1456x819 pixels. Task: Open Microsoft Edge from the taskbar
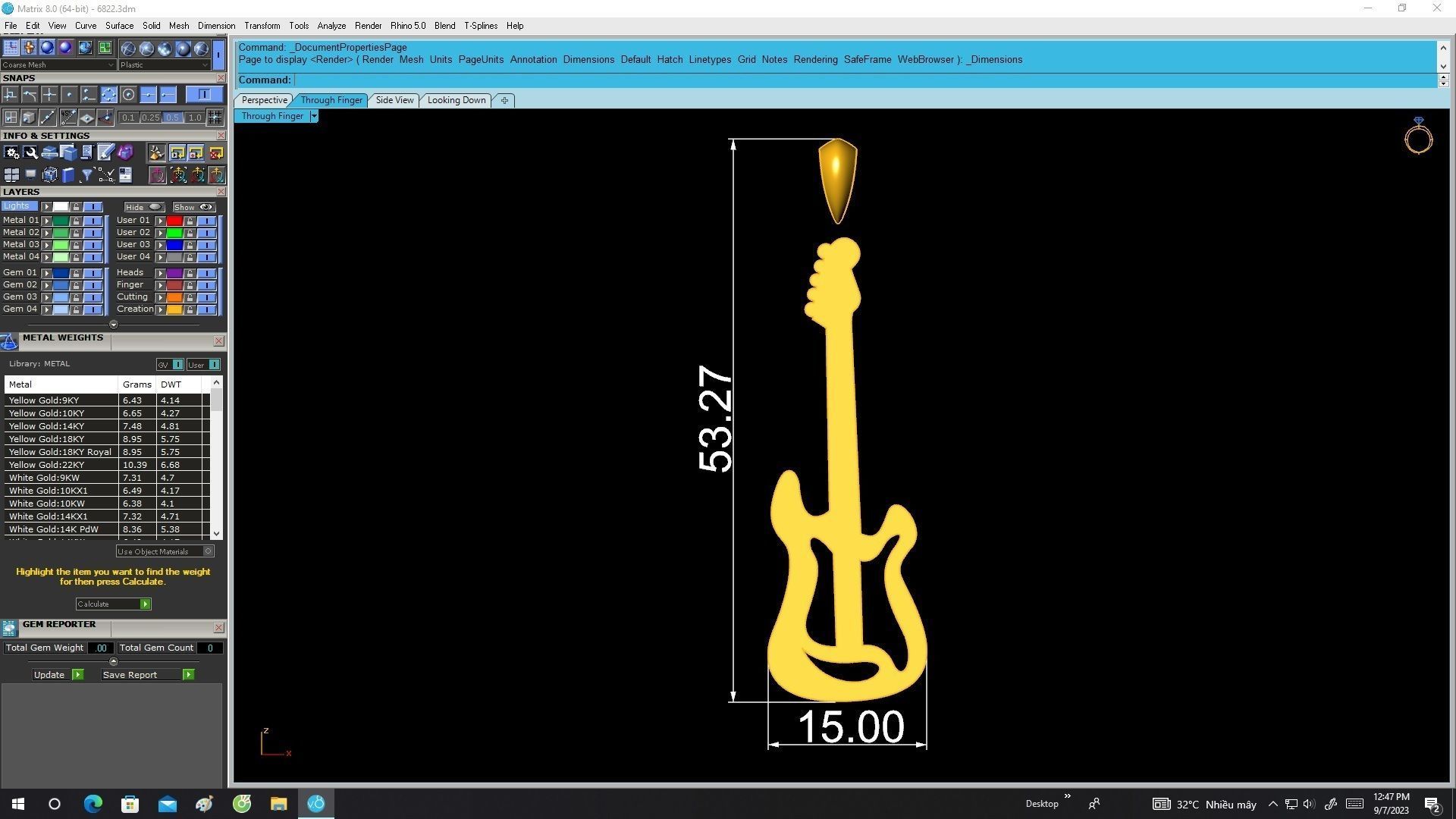coord(93,804)
